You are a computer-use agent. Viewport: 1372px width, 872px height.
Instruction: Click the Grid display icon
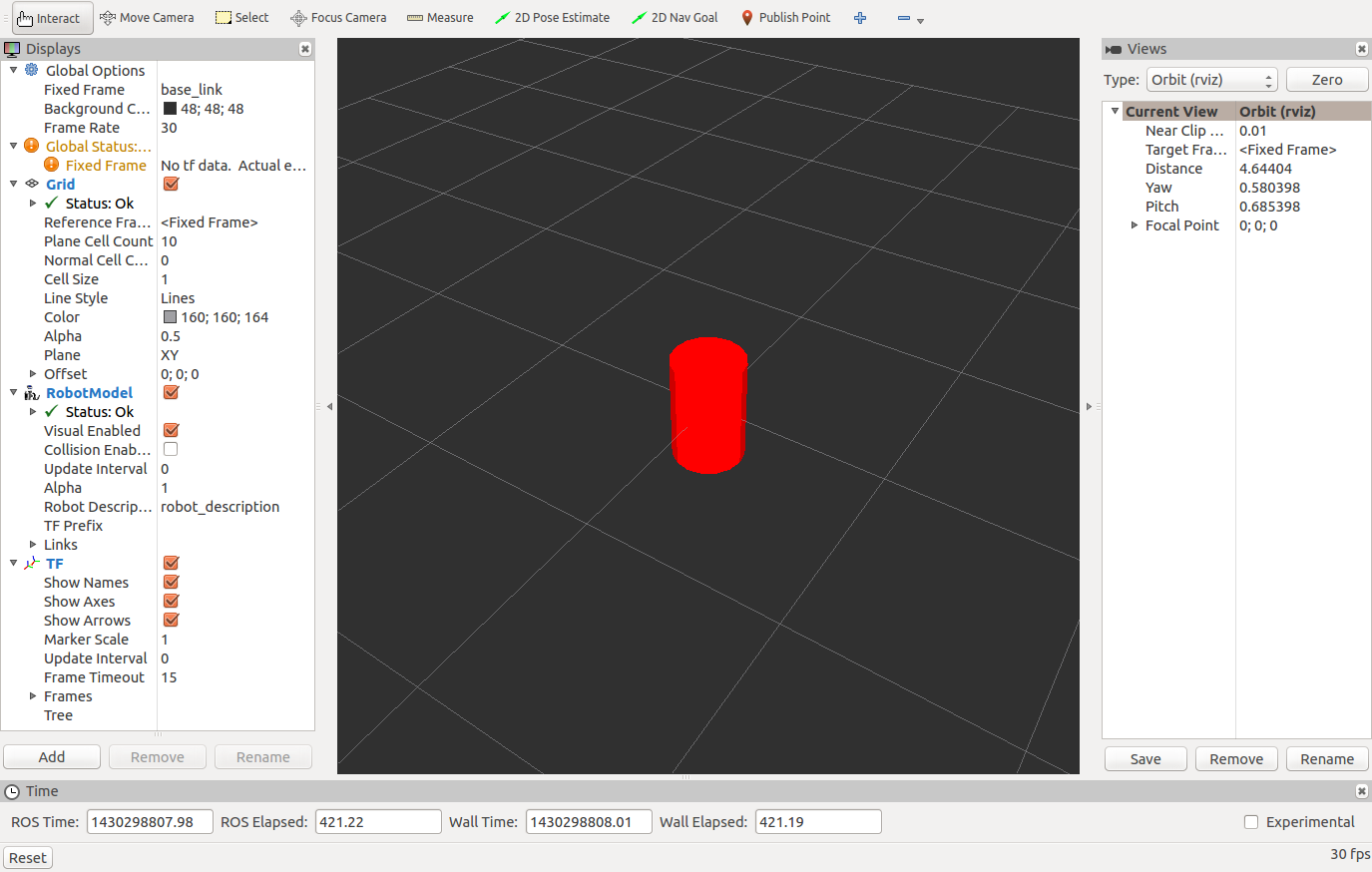pos(32,184)
